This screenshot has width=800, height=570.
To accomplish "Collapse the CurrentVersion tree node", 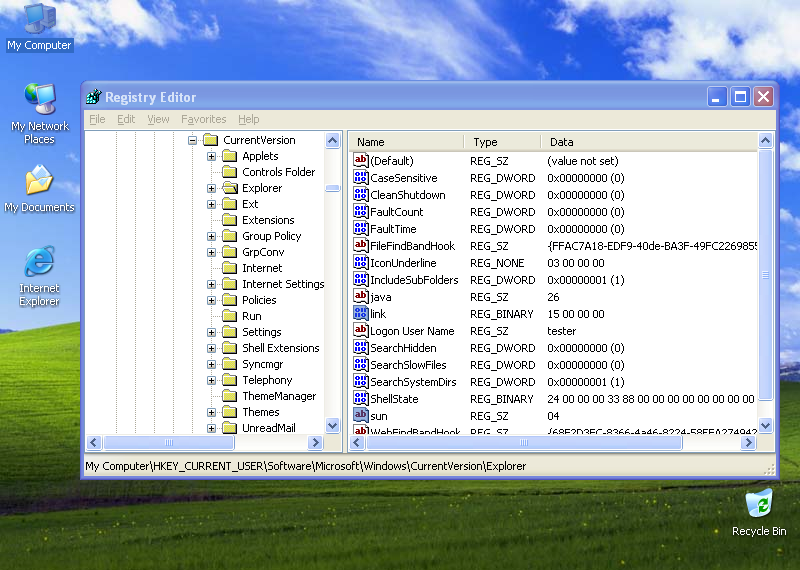I will 192,140.
